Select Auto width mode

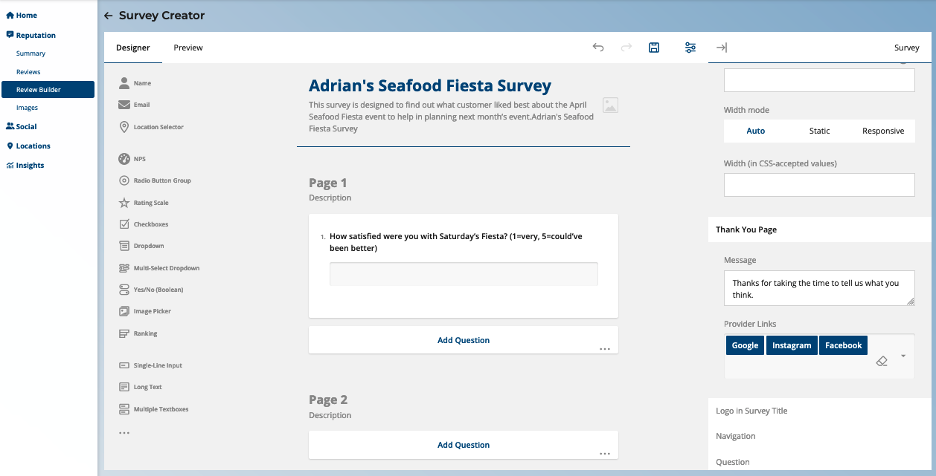[755, 131]
